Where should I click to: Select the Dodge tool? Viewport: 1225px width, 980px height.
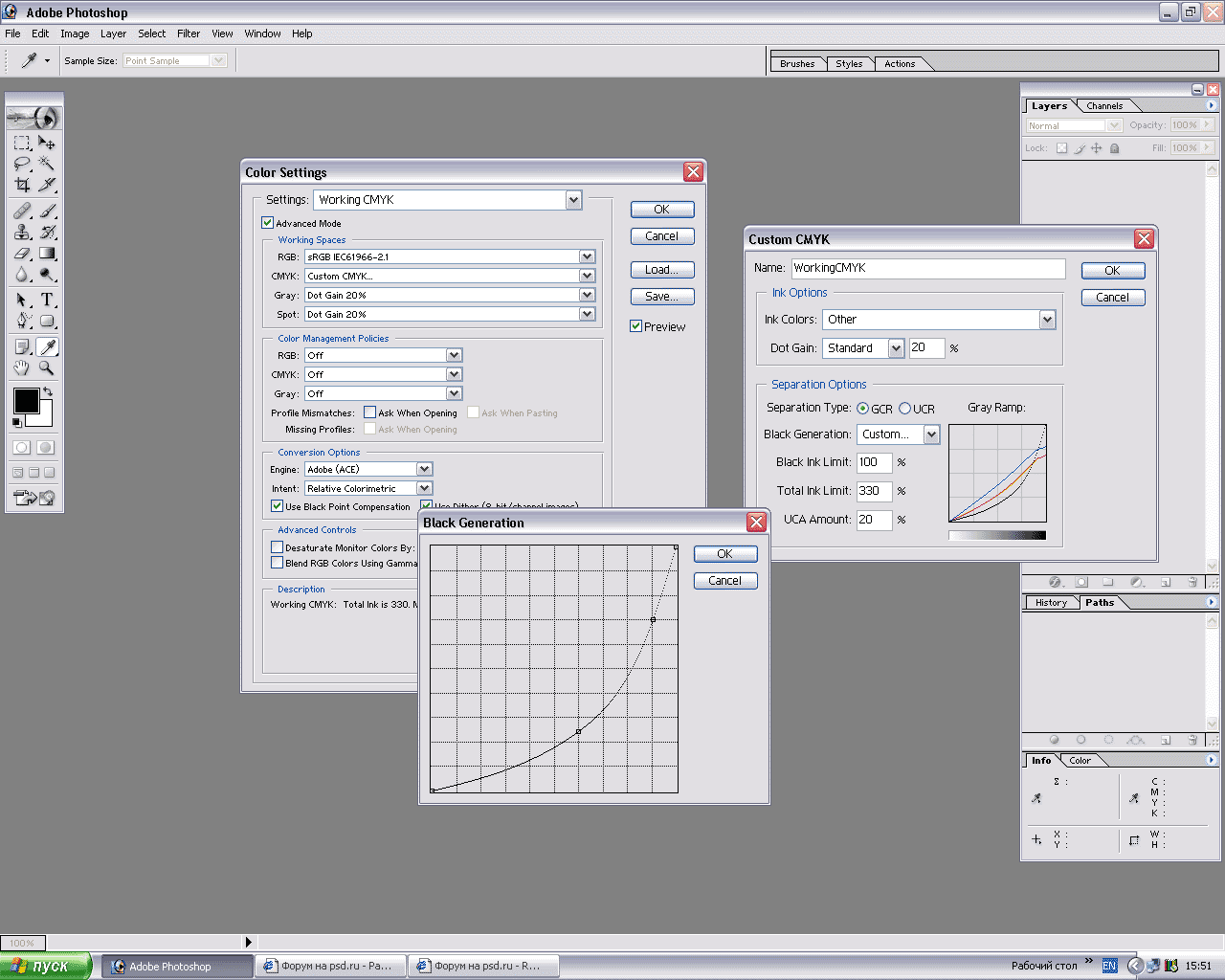(x=47, y=275)
